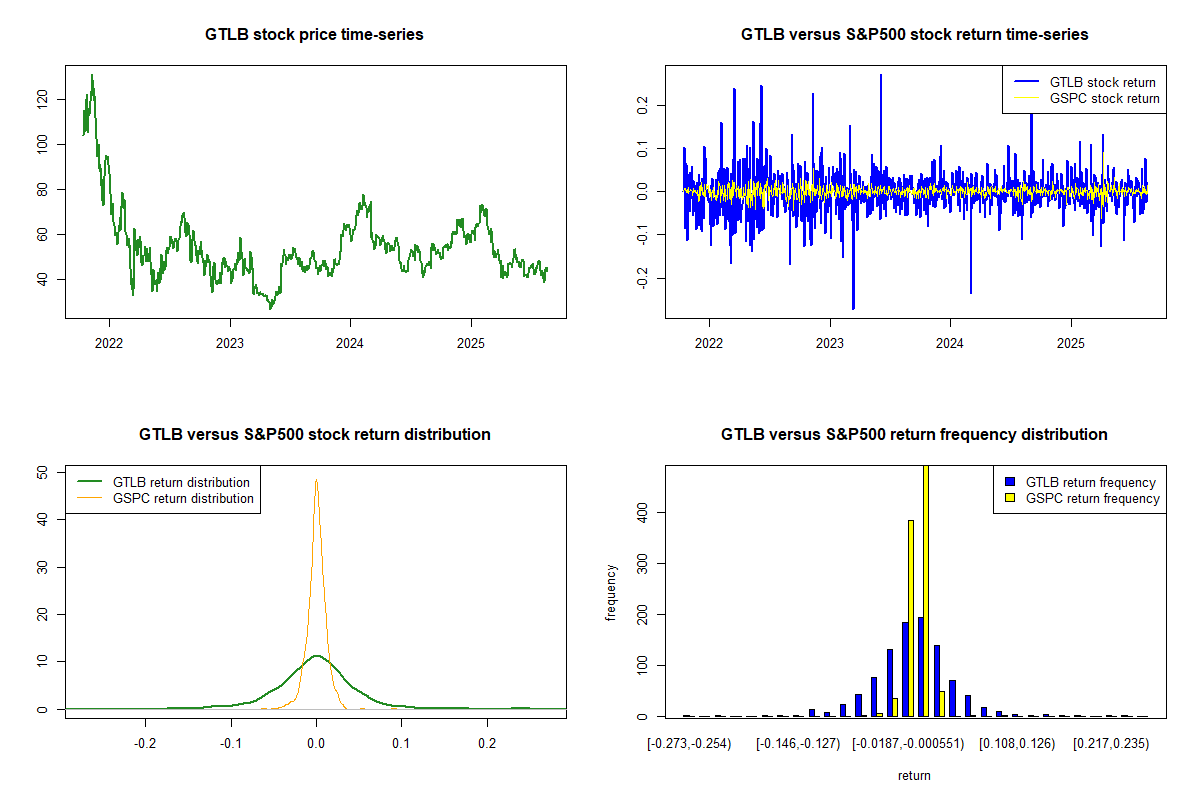Image resolution: width=1200 pixels, height=800 pixels.
Task: Click the 'GTLB return distribution' legend label
Action: [183, 483]
